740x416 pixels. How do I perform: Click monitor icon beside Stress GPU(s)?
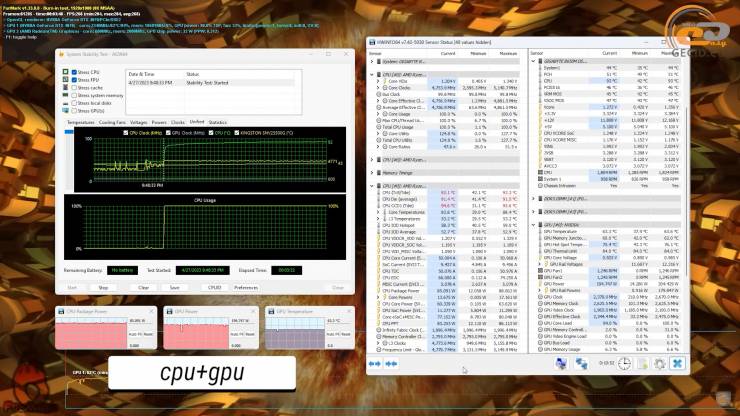click(66, 110)
